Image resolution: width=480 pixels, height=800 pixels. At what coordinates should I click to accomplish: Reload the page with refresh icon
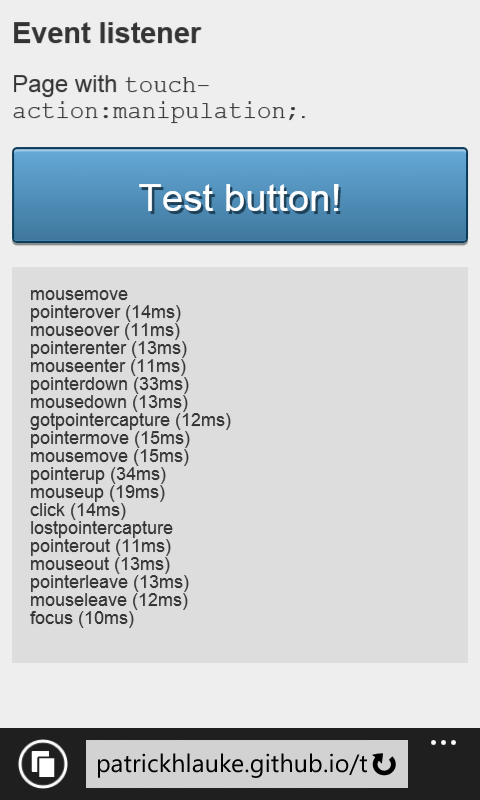(x=384, y=764)
